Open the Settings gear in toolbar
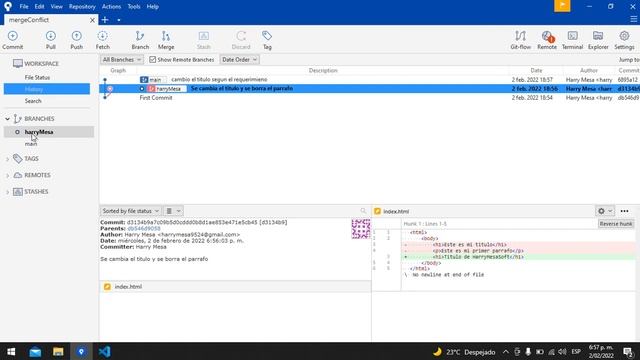The image size is (640, 360). 624,40
